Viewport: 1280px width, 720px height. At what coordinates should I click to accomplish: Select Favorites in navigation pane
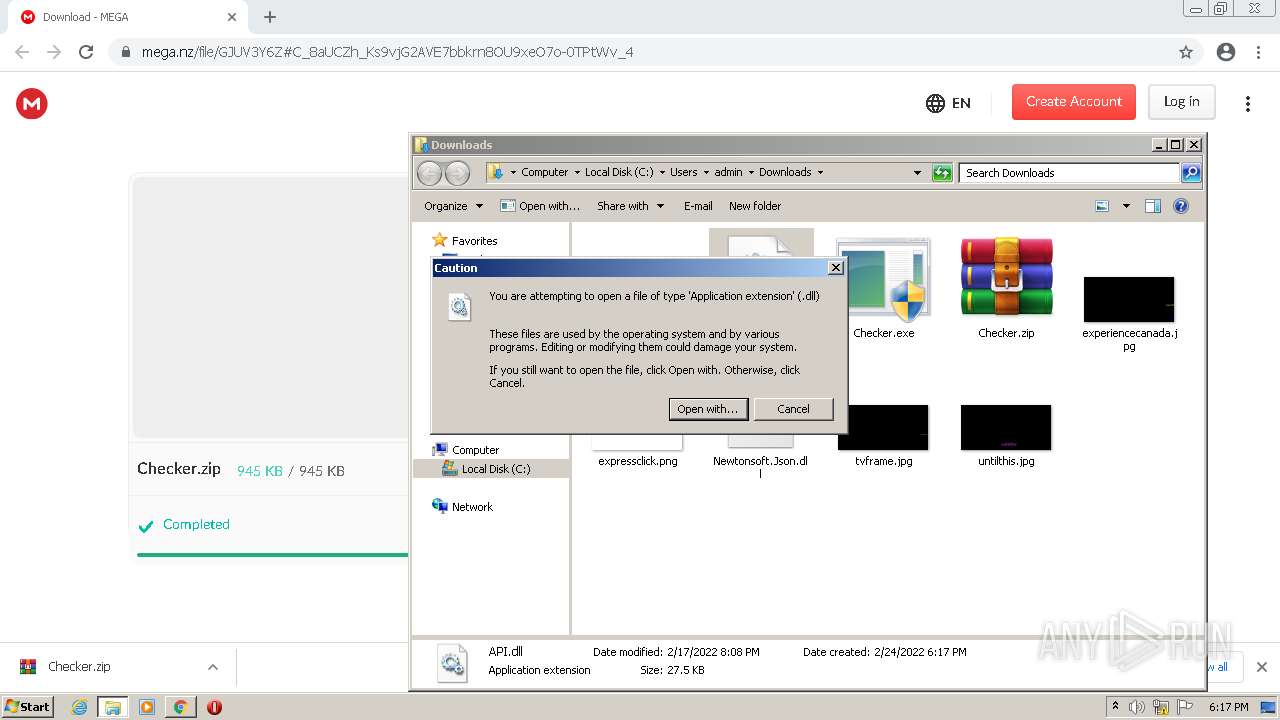click(474, 241)
